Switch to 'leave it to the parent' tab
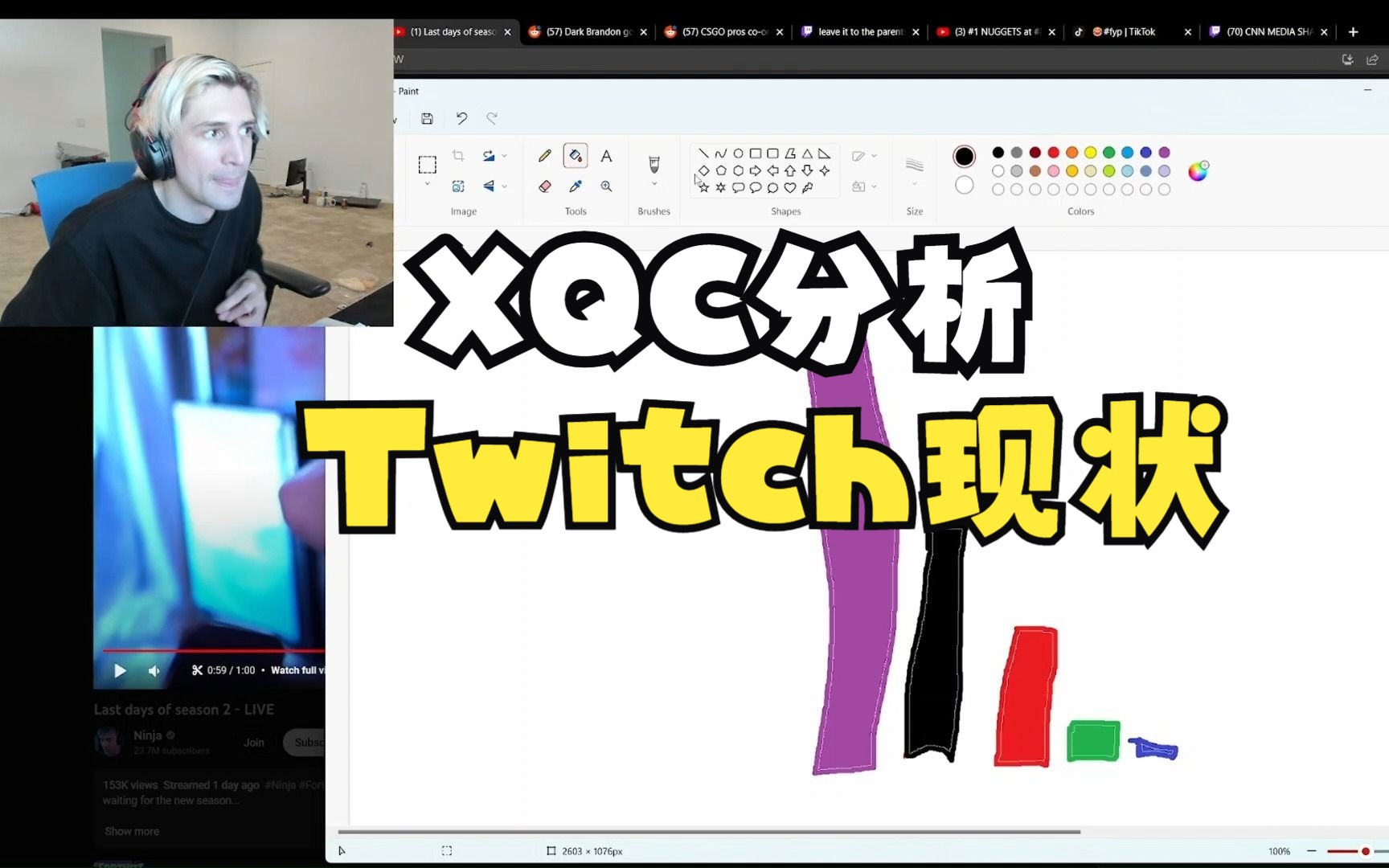The width and height of the screenshot is (1389, 868). point(860,32)
